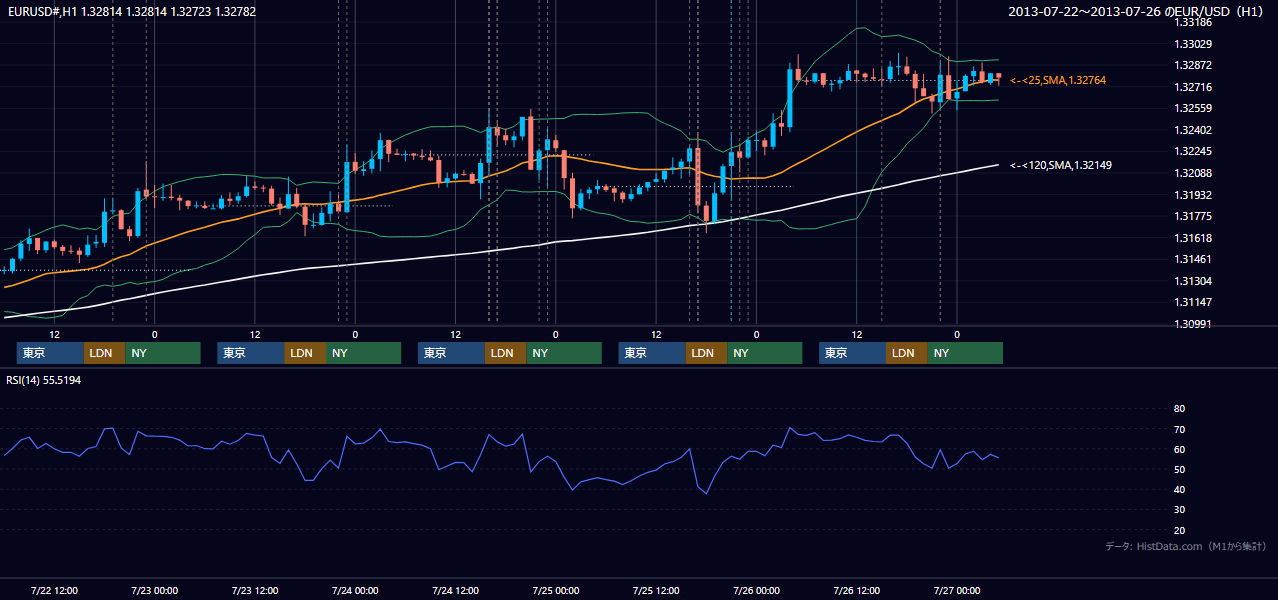Click price axis label 1.30991
This screenshot has width=1278, height=600.
tap(1192, 324)
